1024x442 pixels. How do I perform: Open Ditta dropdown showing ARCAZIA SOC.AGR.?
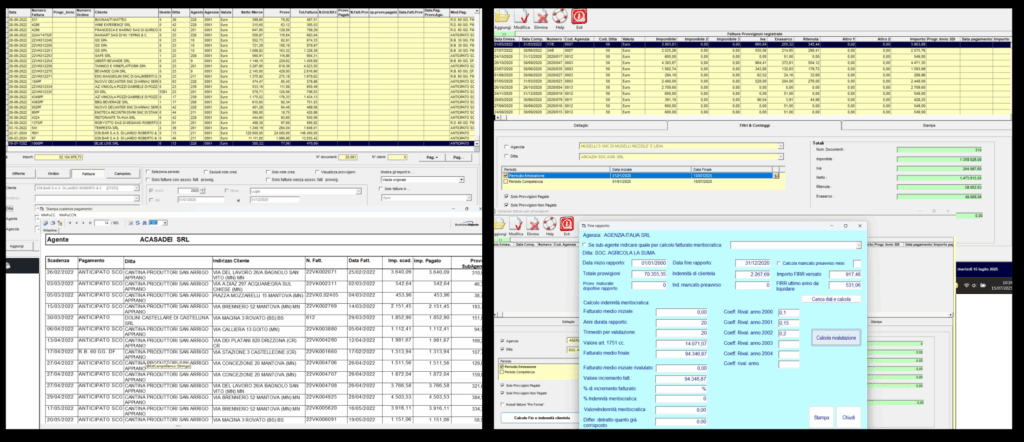(780, 157)
